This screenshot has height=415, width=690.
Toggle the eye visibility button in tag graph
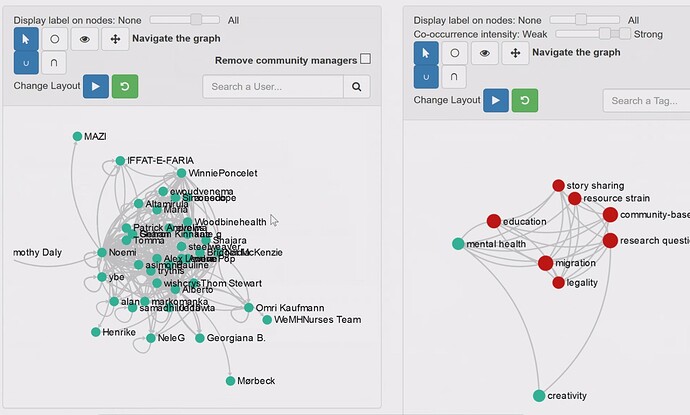point(485,53)
